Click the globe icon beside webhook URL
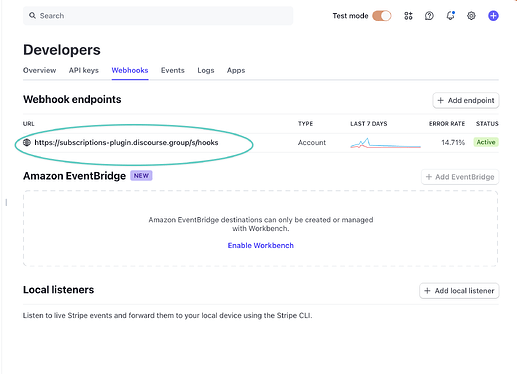Image resolution: width=517 pixels, height=374 pixels. pos(27,142)
